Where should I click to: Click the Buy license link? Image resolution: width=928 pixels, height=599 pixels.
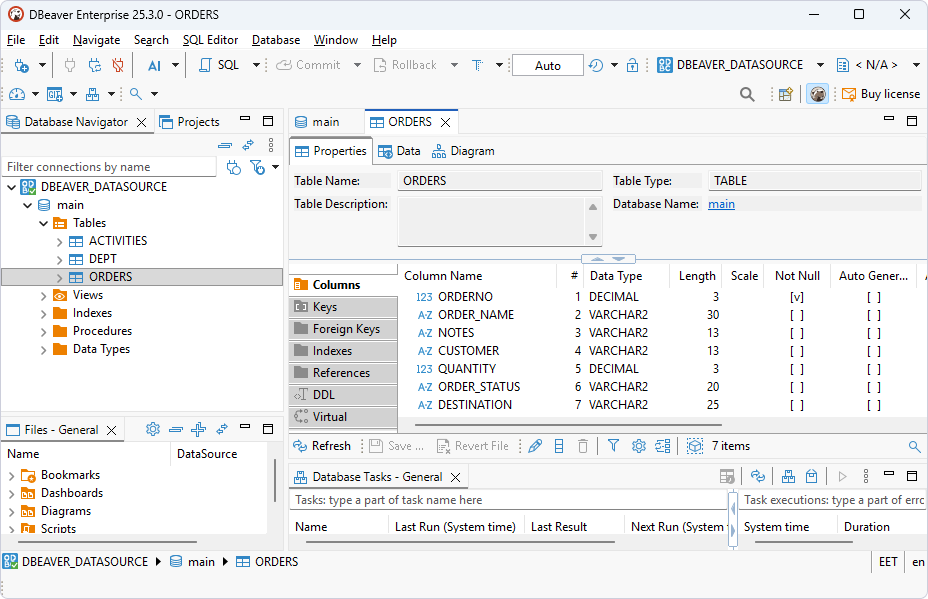[x=888, y=94]
